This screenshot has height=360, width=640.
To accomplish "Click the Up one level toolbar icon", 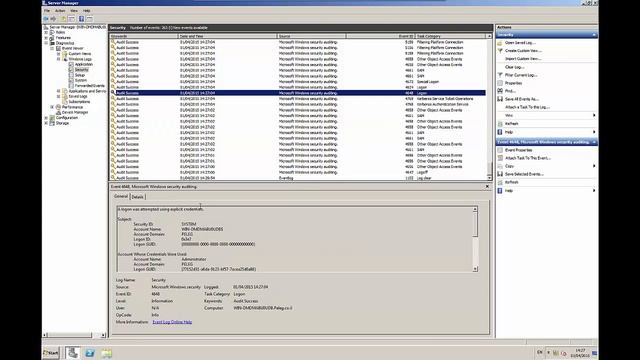I will coord(63,19).
